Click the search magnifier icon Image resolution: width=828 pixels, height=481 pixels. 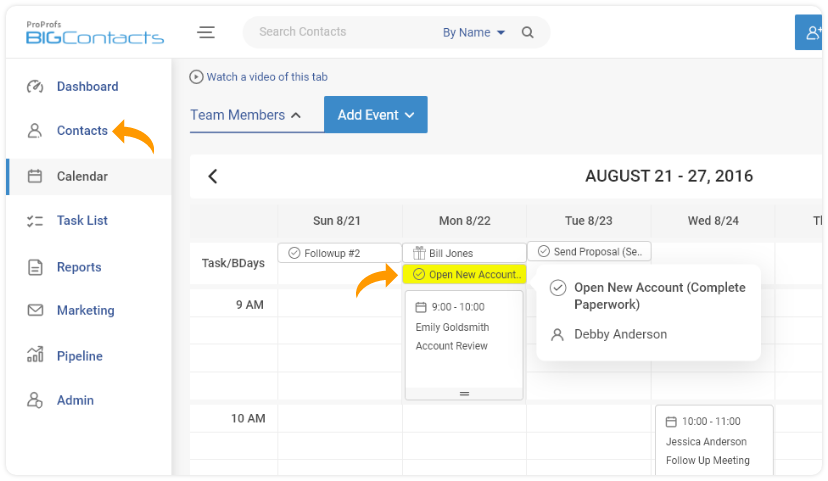click(x=528, y=32)
